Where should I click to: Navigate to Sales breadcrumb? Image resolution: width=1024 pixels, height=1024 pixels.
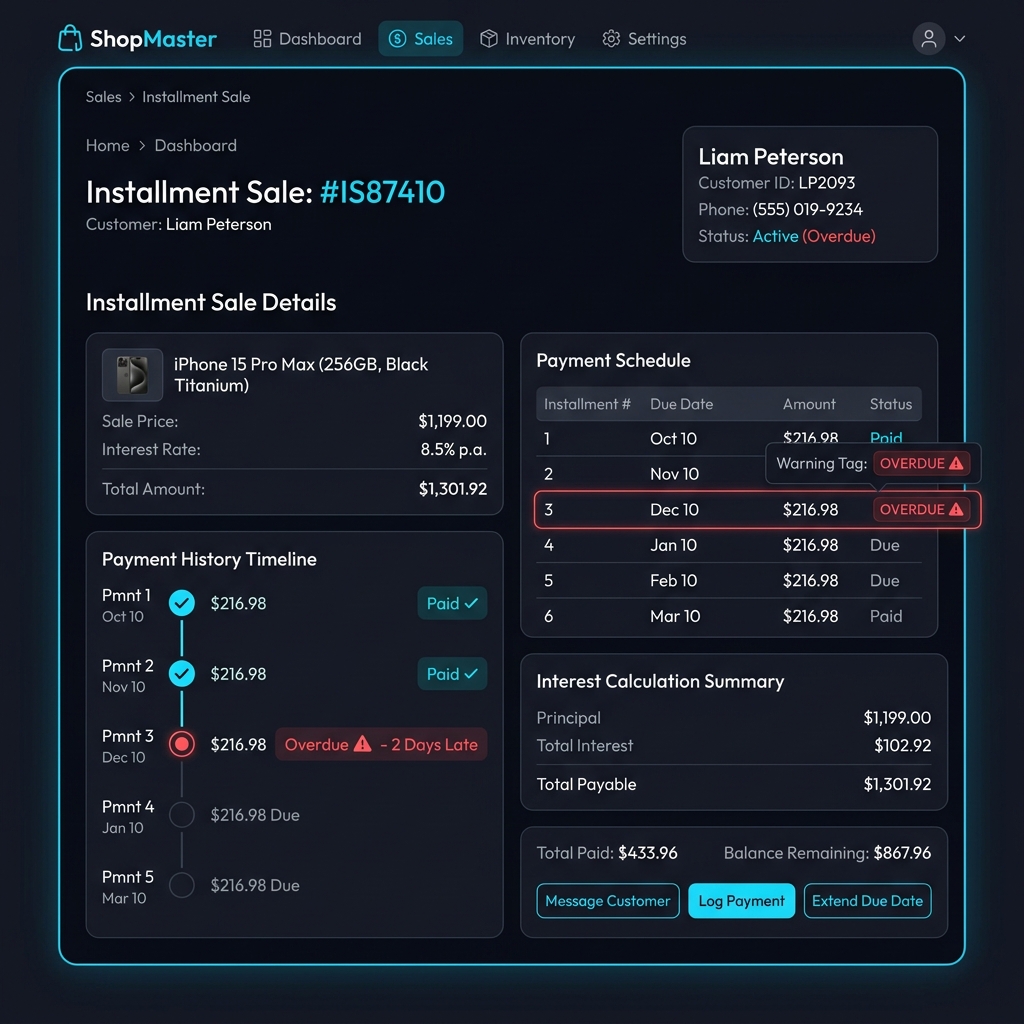point(103,97)
